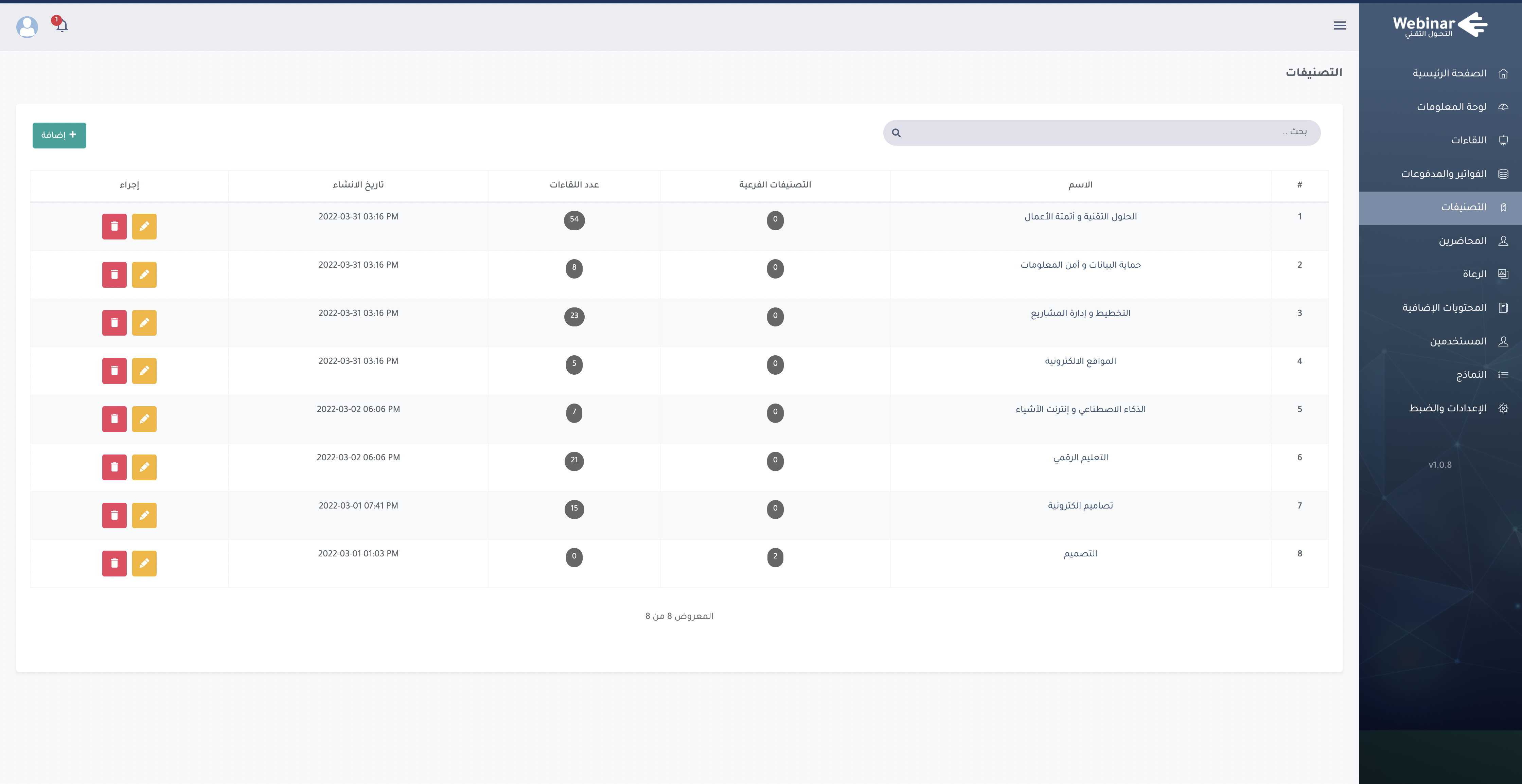Screen dimensions: 1522x784
Task: Go to اللقاءات in the sidebar
Action: [1440, 140]
